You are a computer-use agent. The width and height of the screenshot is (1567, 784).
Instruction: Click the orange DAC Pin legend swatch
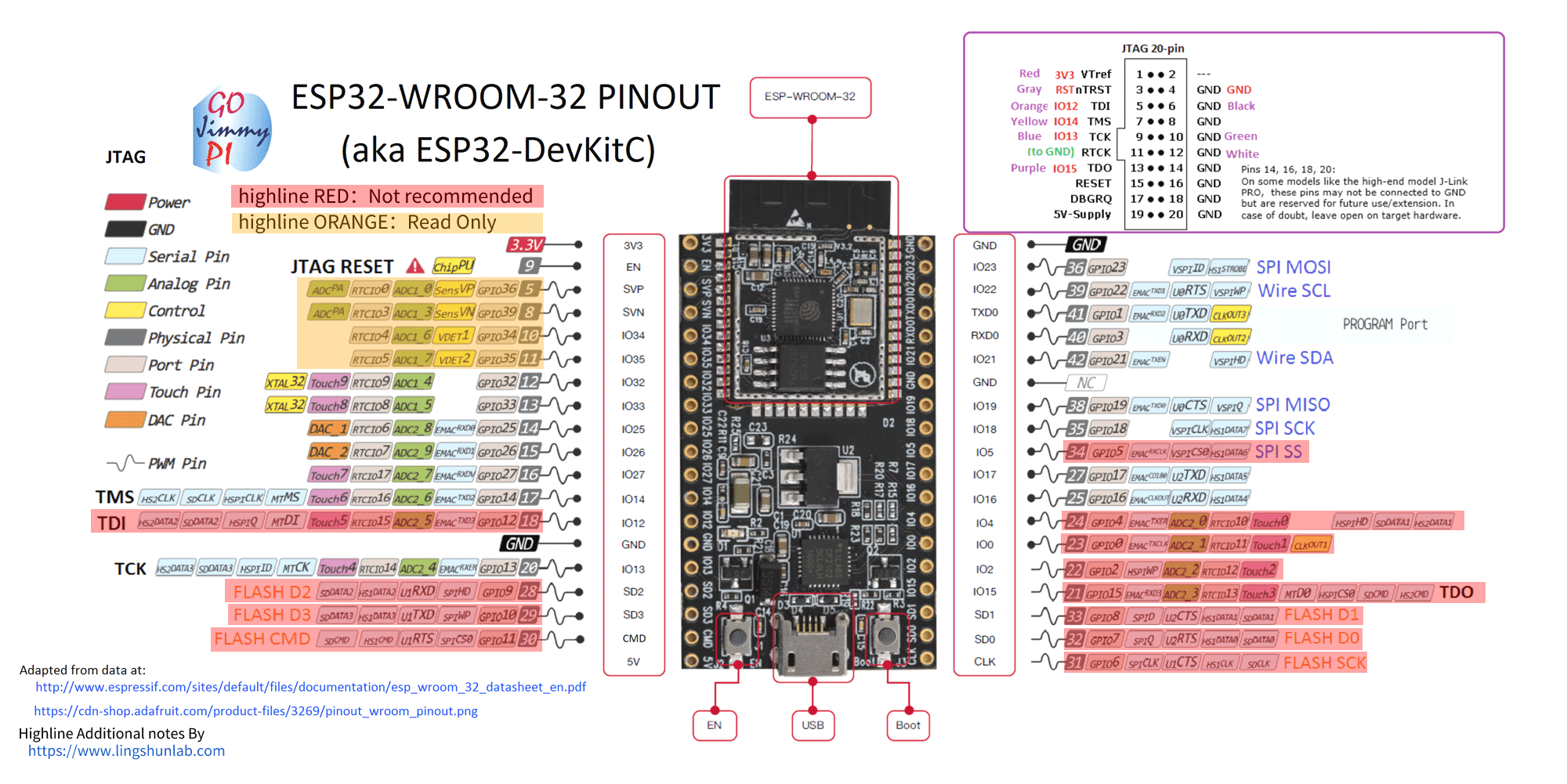click(125, 420)
